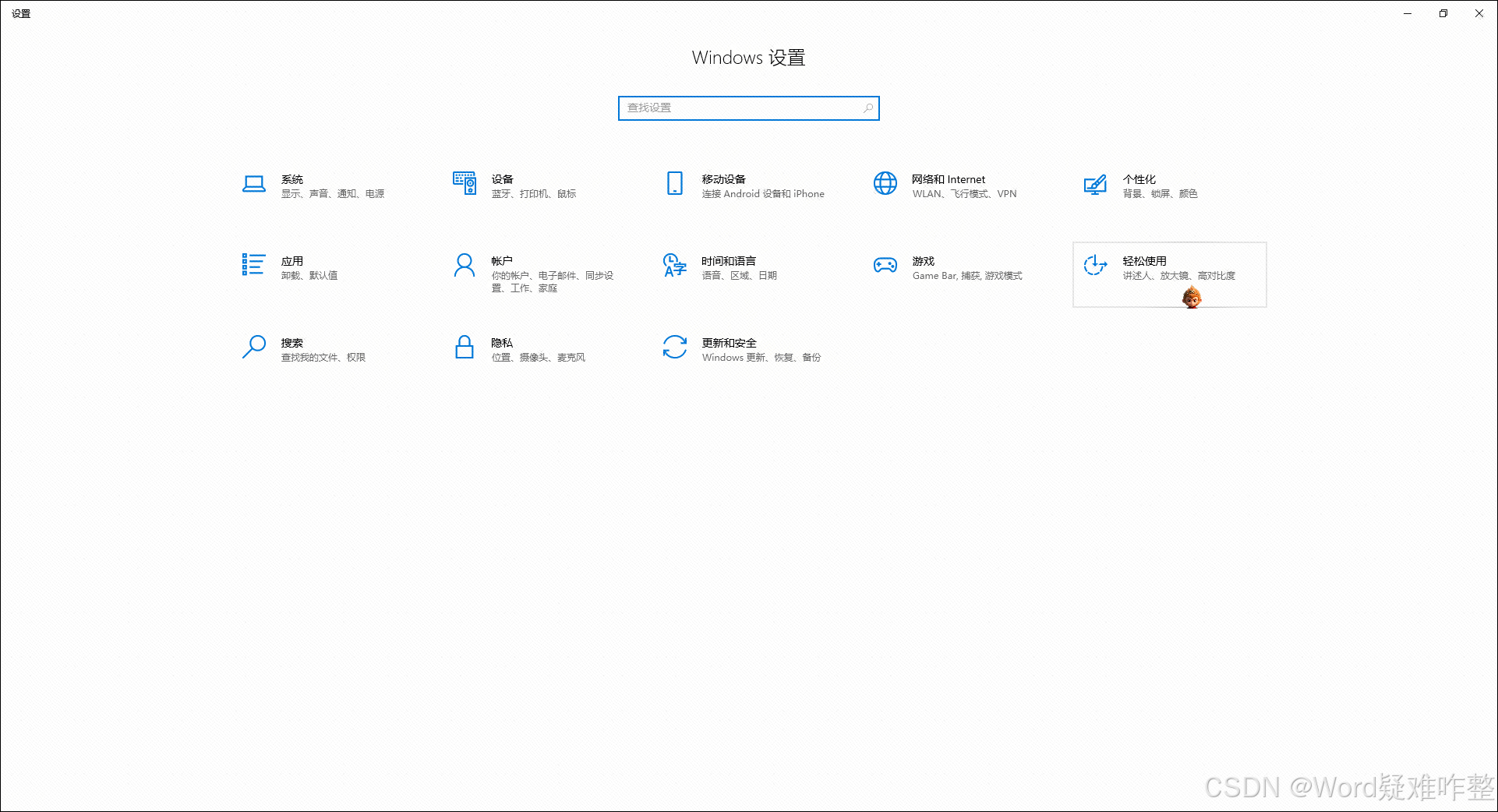Click the search magnifier in 查找设置 box
This screenshot has width=1498, height=812.
coord(868,108)
